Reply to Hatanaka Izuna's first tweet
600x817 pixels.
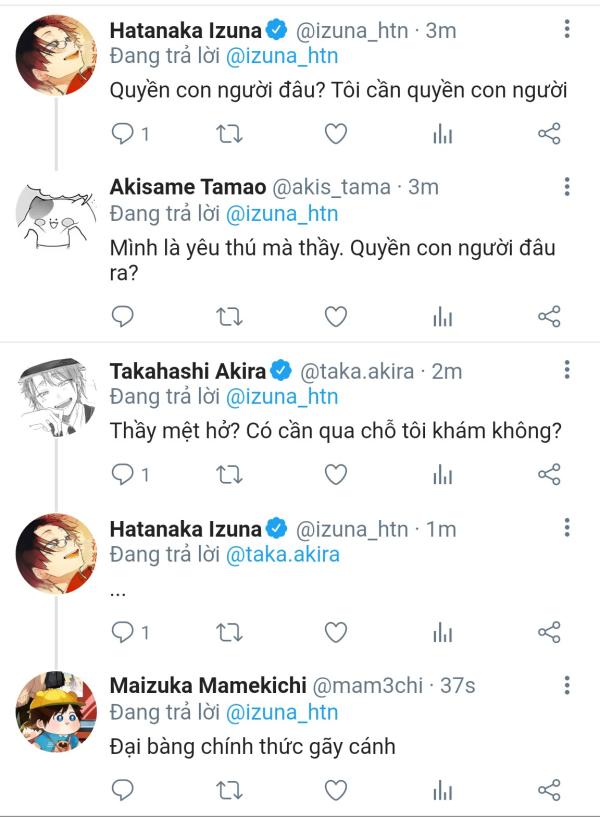point(123,134)
